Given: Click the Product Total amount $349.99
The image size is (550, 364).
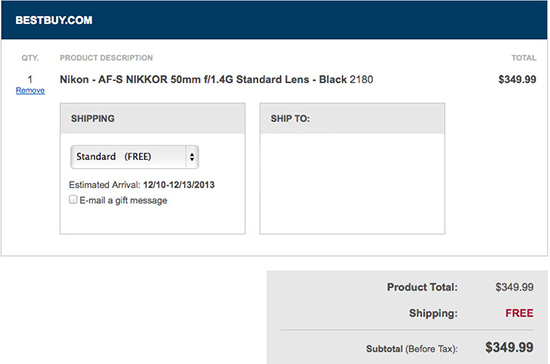Looking at the screenshot, I should coord(514,287).
